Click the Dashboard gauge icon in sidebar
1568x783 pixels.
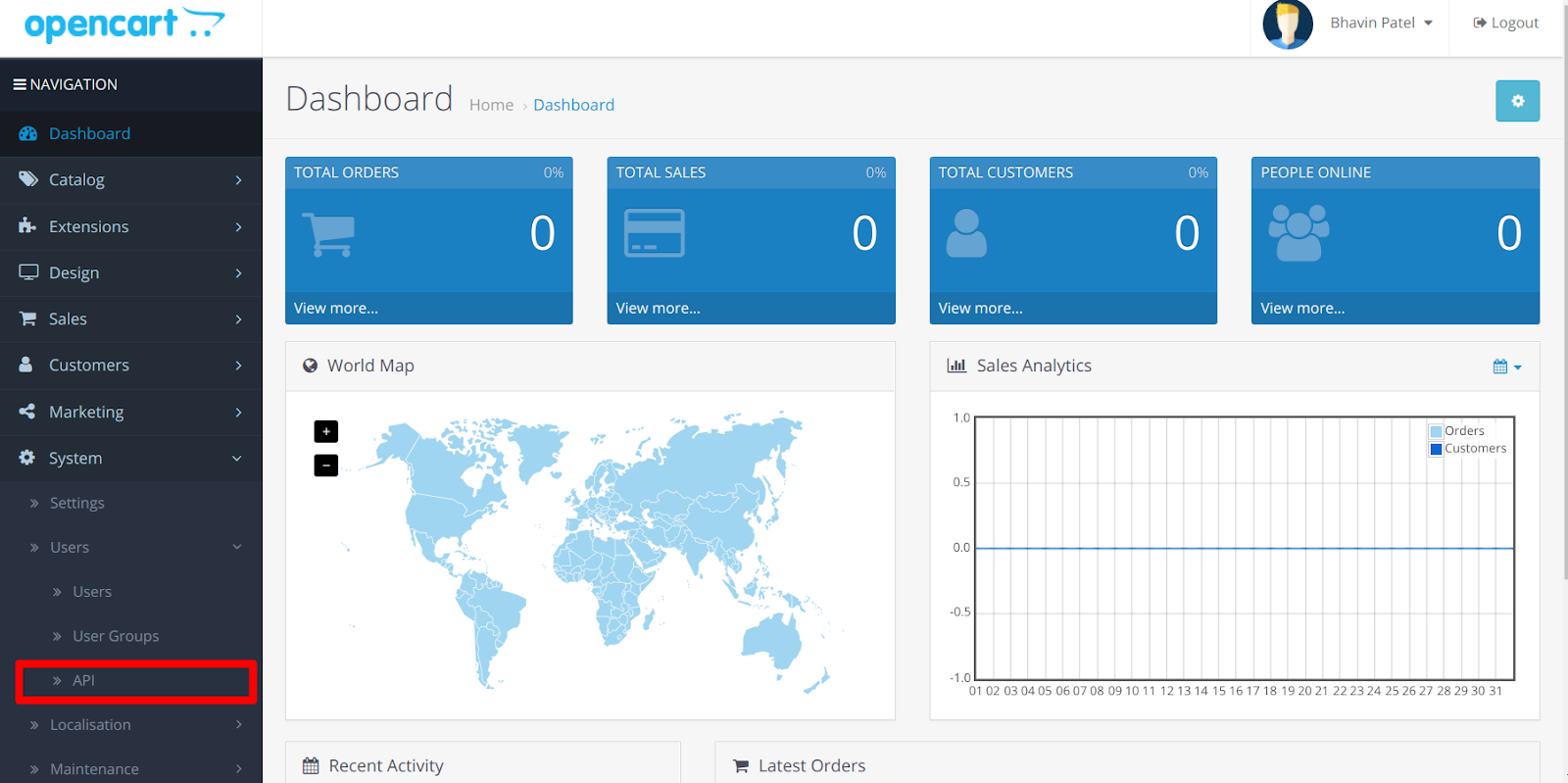(27, 133)
